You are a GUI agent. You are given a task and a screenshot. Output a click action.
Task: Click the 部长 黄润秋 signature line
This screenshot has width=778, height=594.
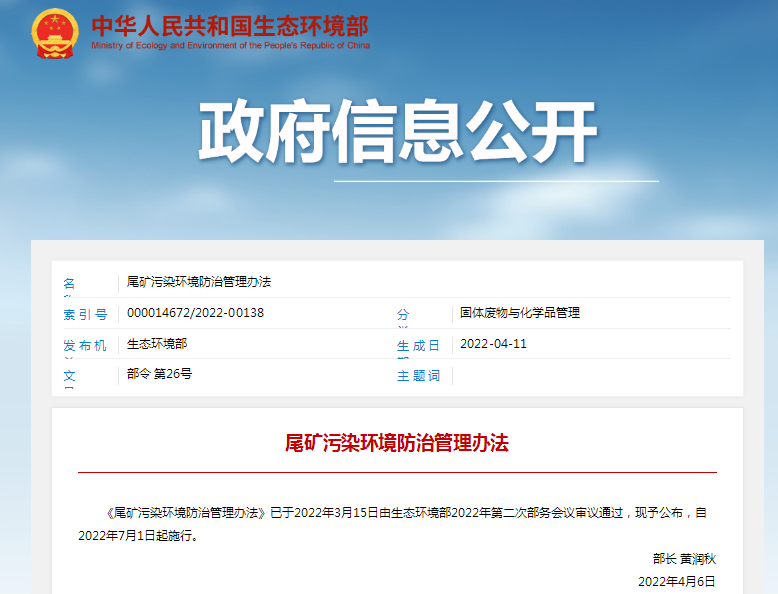point(684,559)
